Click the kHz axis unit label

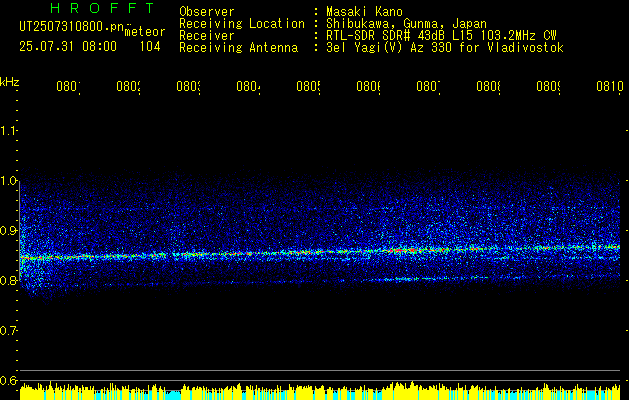(x=10, y=82)
